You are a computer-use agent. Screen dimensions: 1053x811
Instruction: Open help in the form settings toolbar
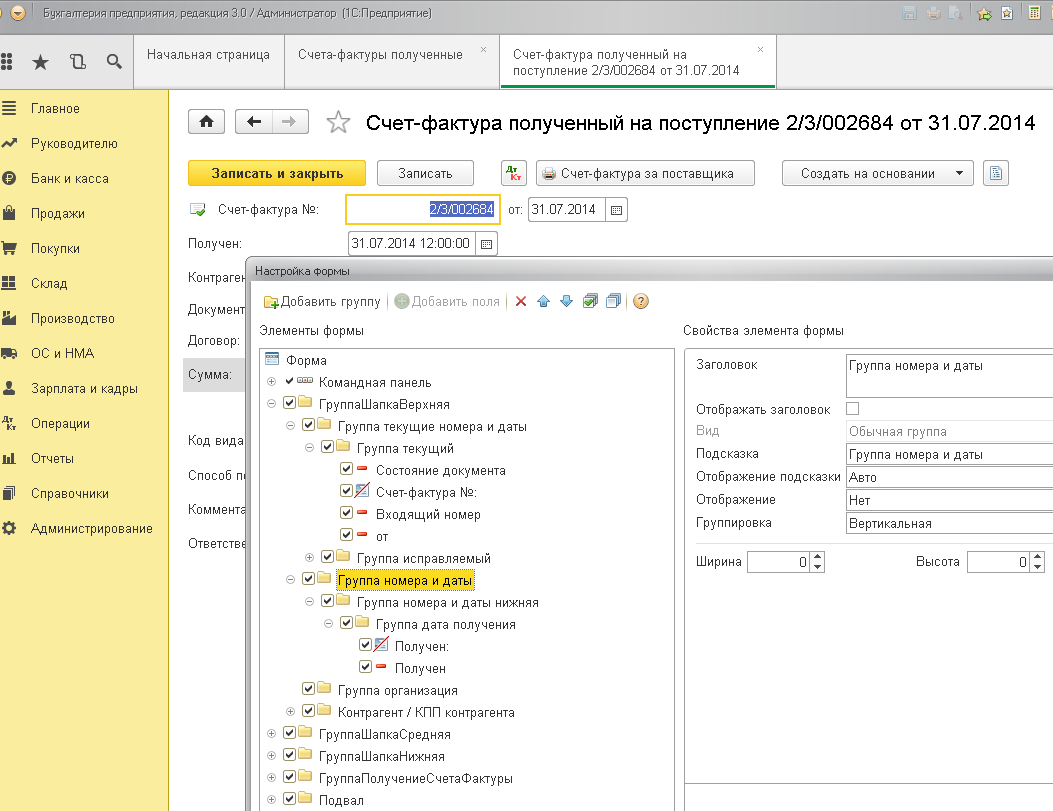640,301
